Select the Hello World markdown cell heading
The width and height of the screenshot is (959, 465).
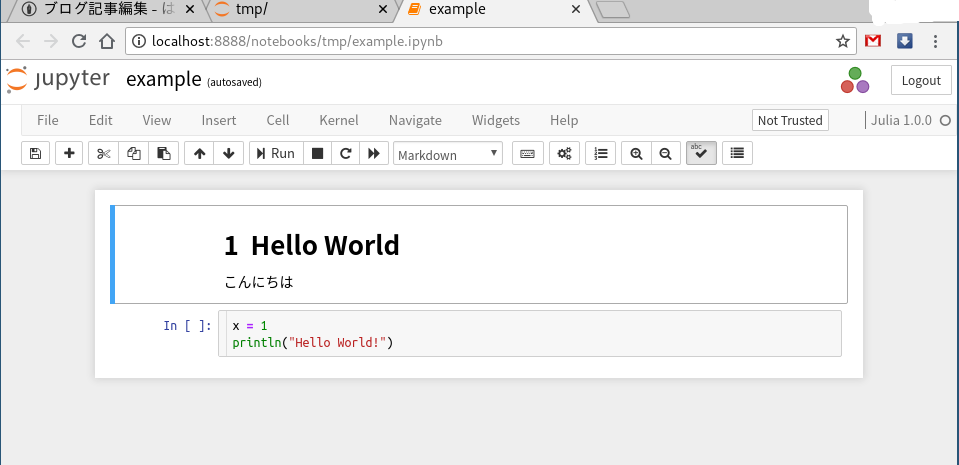[x=312, y=245]
